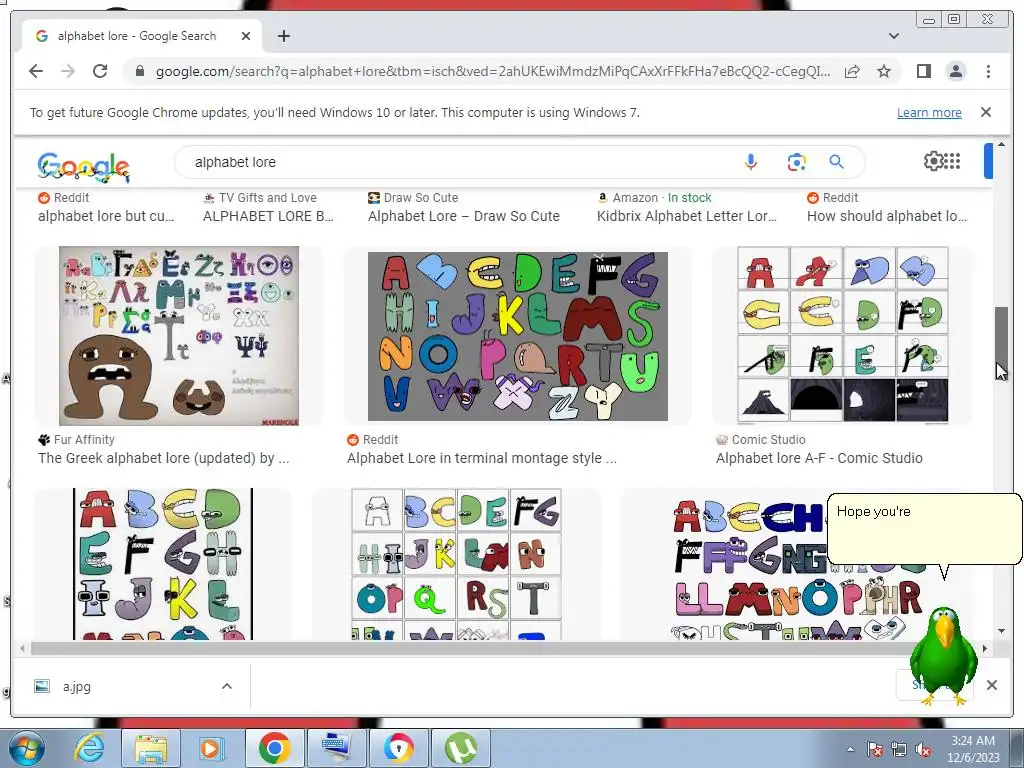Launch Internet Explorer from taskbar
Viewport: 1024px width, 768px height.
pyautogui.click(x=89, y=748)
